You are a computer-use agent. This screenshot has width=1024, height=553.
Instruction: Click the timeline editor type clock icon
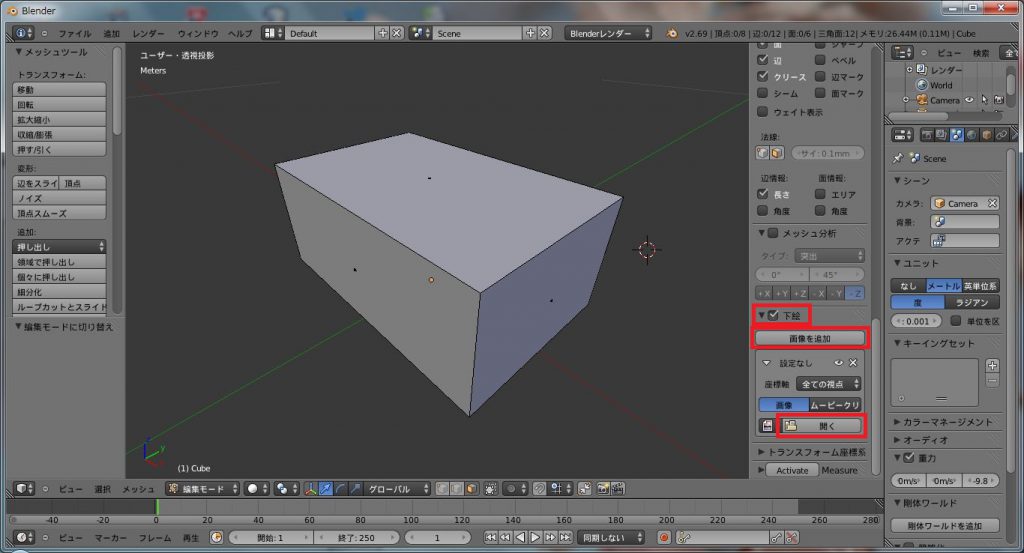pyautogui.click(x=23, y=537)
